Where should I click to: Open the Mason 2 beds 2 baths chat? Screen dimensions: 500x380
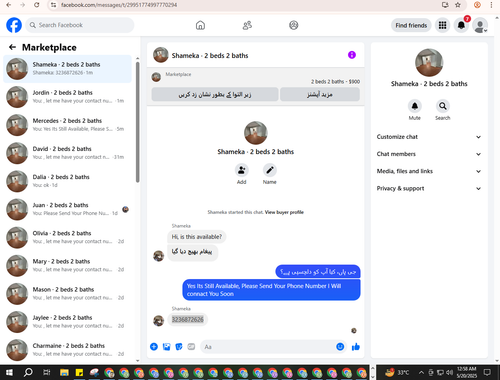67,294
